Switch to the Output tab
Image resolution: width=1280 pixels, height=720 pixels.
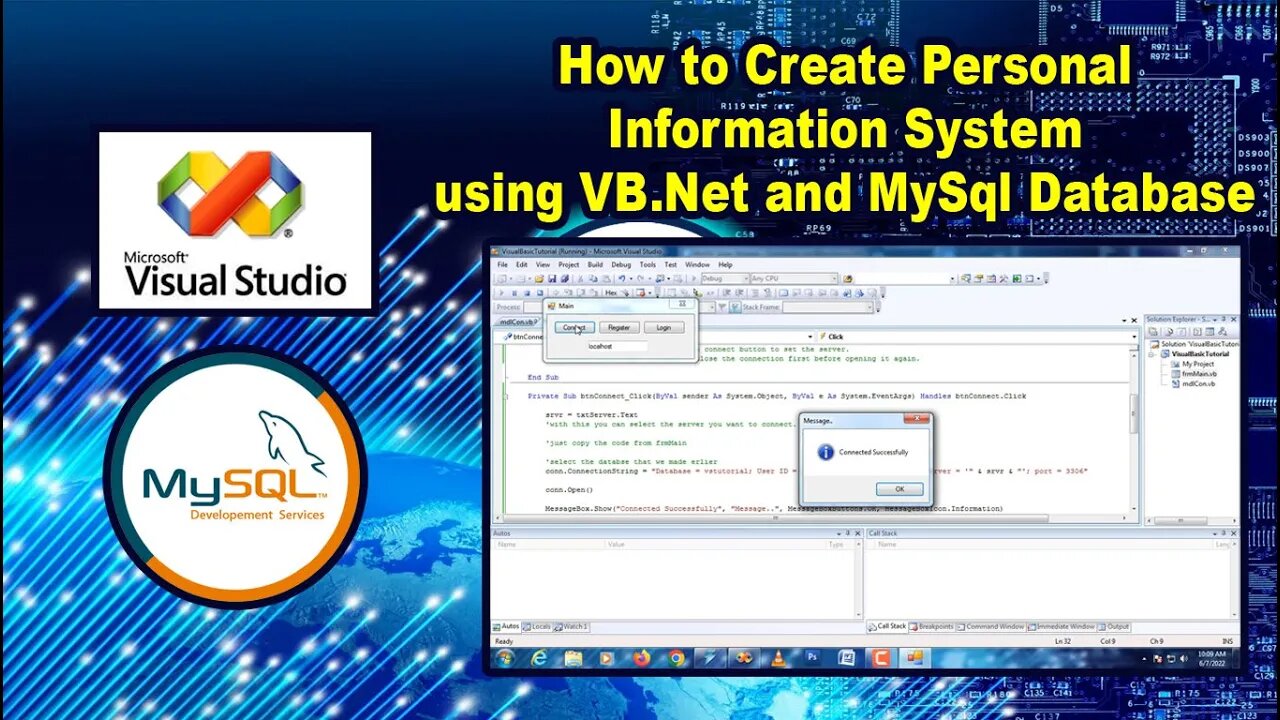tap(1115, 626)
